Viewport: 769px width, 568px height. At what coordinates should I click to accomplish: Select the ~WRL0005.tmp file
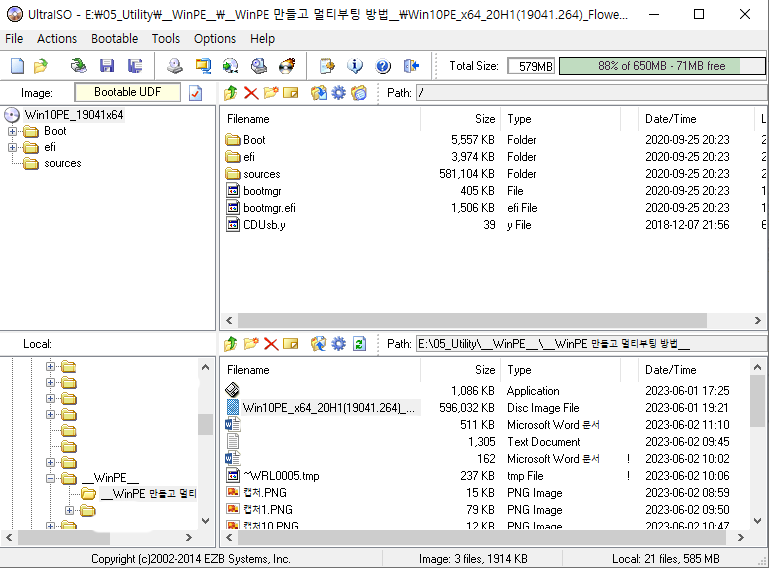(x=281, y=476)
